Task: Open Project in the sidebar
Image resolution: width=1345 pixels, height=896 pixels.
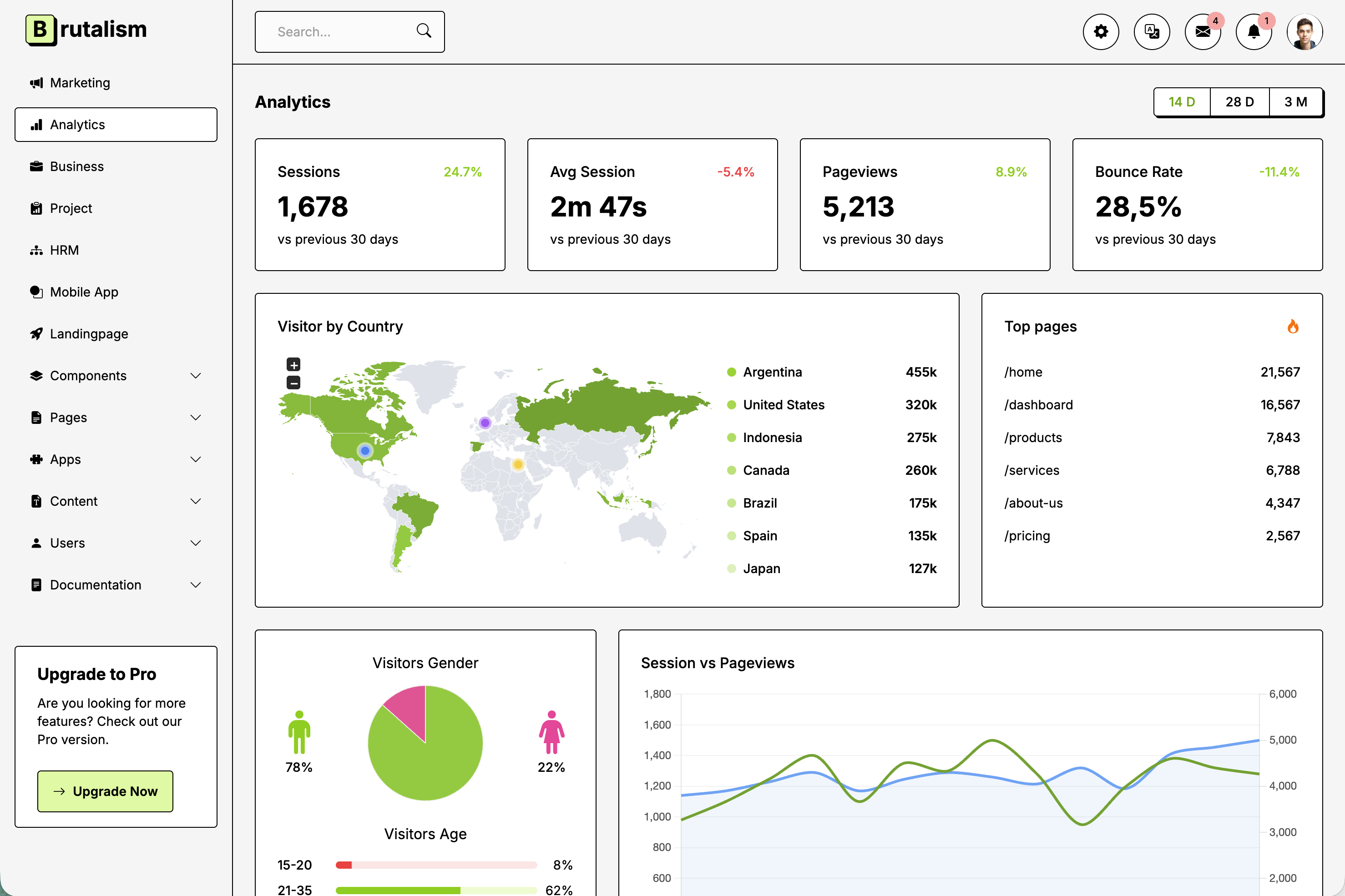Action: 116,209
